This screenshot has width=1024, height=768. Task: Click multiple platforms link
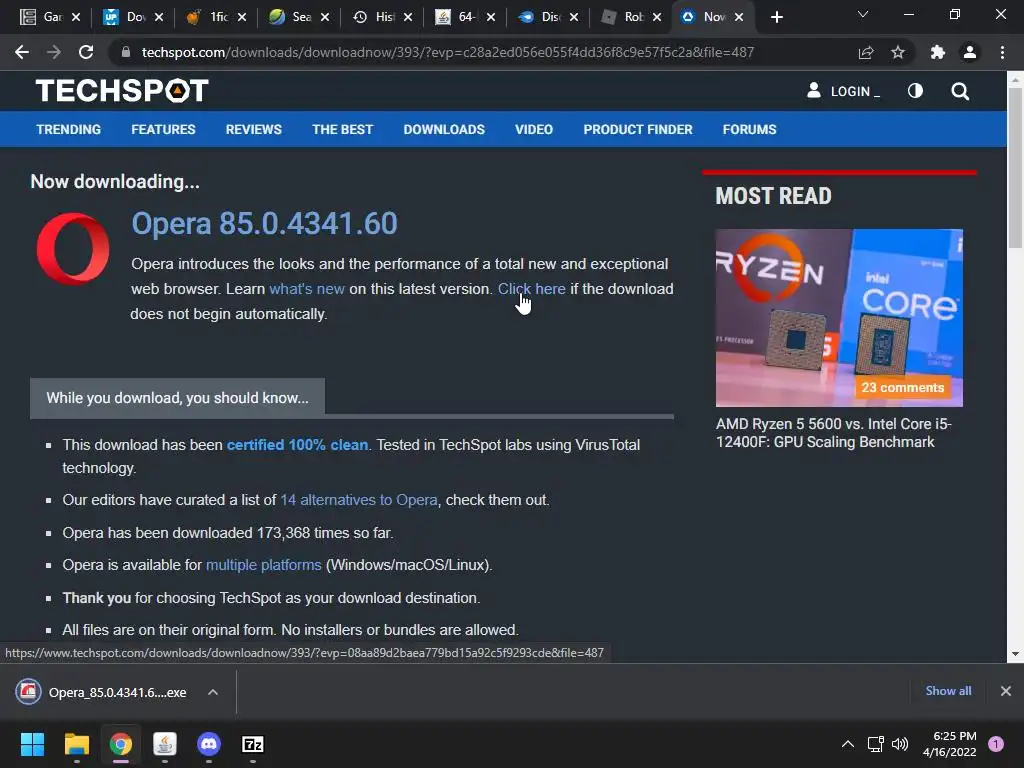pos(264,565)
